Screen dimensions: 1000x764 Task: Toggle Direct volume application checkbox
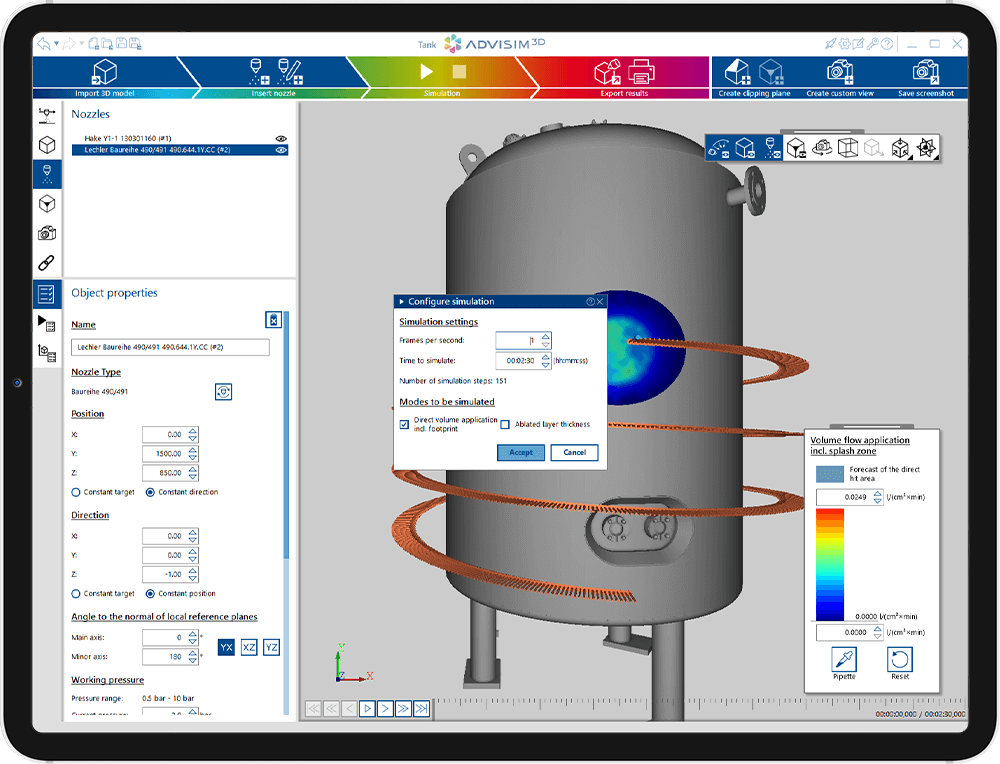pos(404,424)
